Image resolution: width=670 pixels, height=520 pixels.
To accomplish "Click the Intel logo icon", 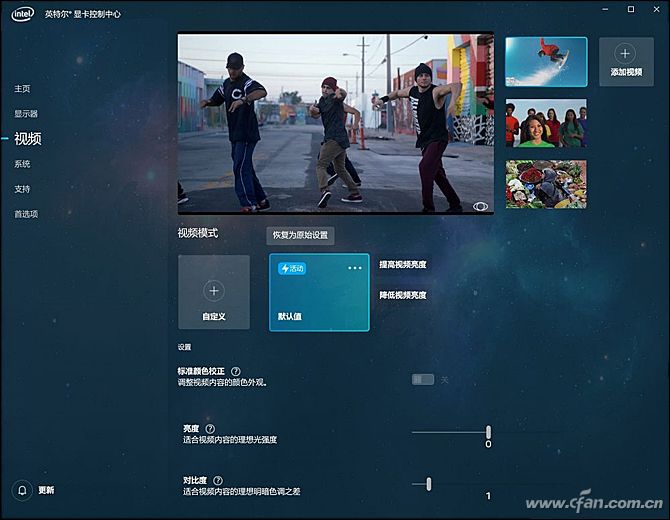I will tap(23, 14).
